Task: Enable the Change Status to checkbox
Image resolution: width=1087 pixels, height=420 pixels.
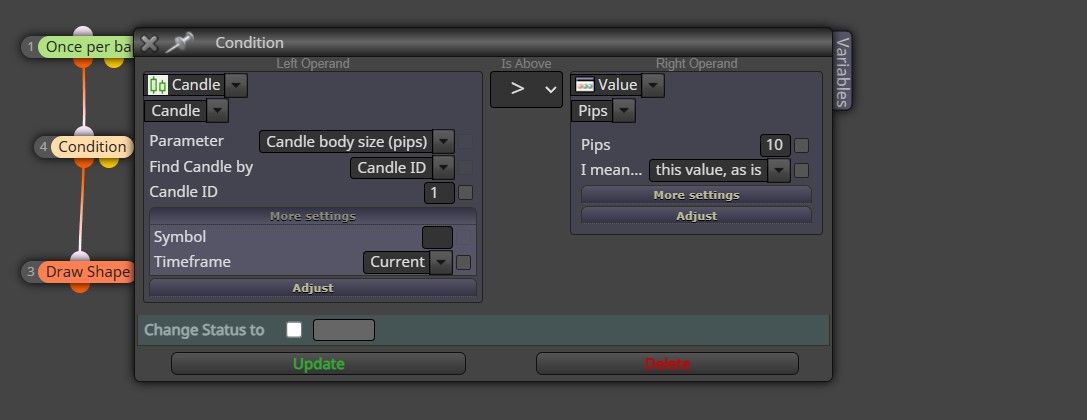Action: pyautogui.click(x=295, y=330)
